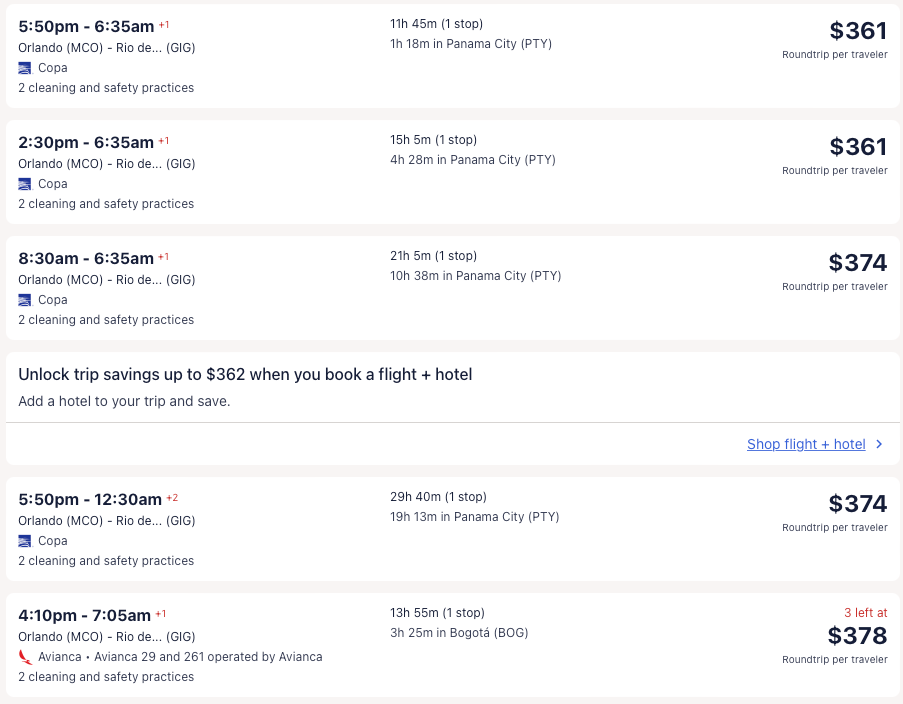Click the 29h 40m (1 stop) duration

(x=438, y=496)
